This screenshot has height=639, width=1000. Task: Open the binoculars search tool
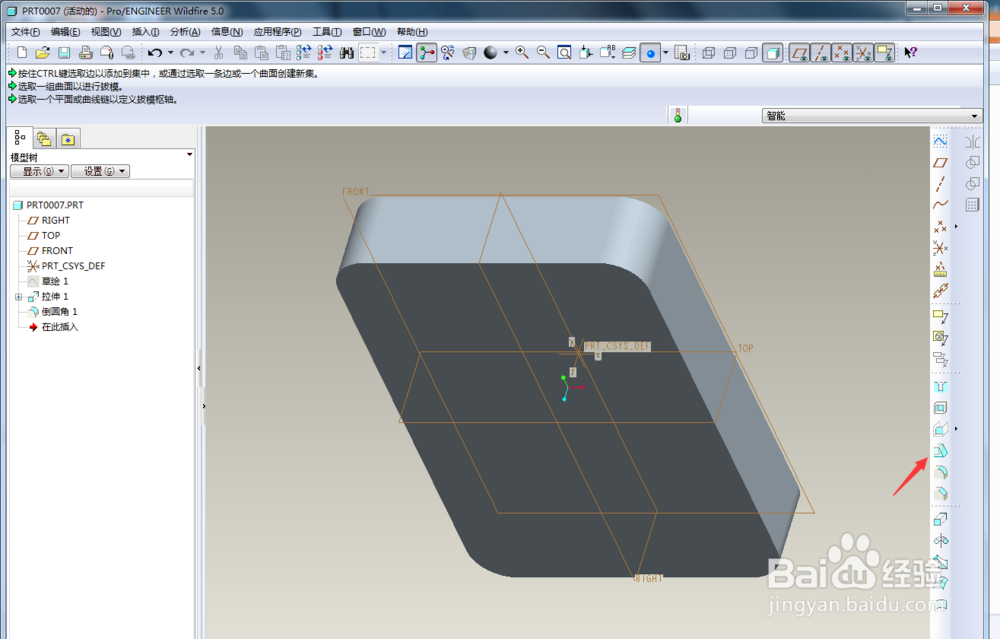click(x=346, y=53)
